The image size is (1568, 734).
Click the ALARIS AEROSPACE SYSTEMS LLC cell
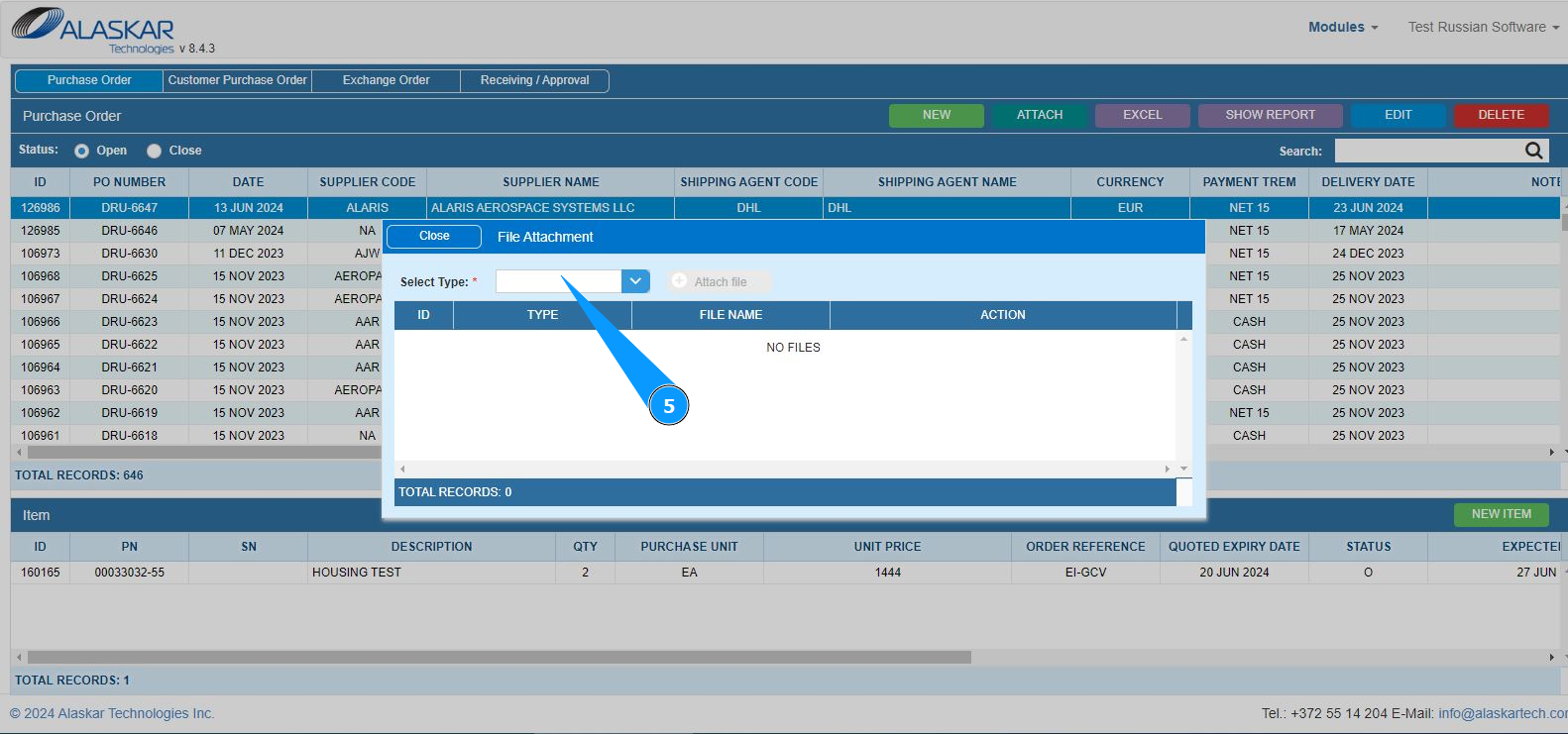[551, 208]
